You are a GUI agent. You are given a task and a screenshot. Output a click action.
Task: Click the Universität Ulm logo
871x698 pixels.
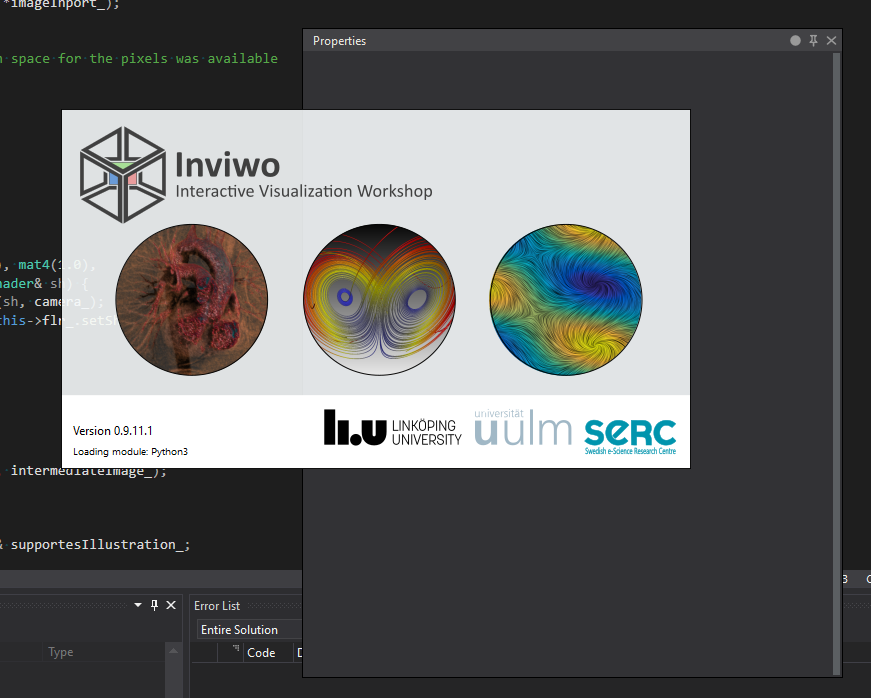coord(523,428)
